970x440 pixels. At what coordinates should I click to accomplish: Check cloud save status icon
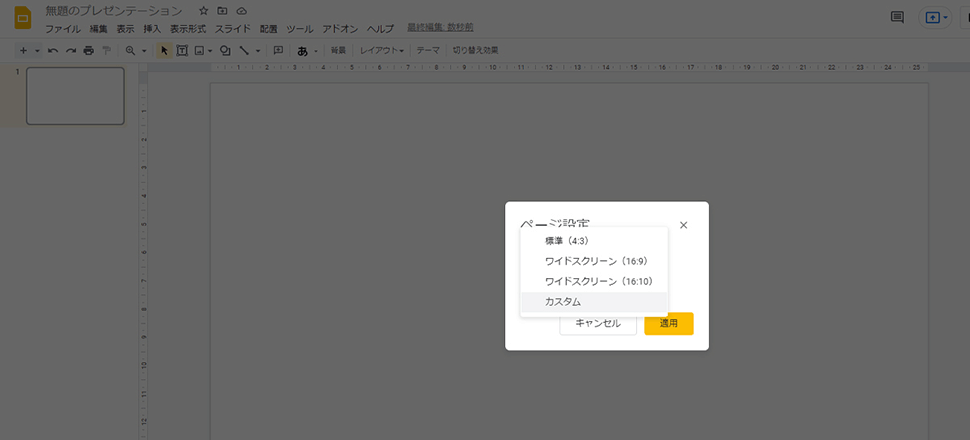click(x=242, y=11)
